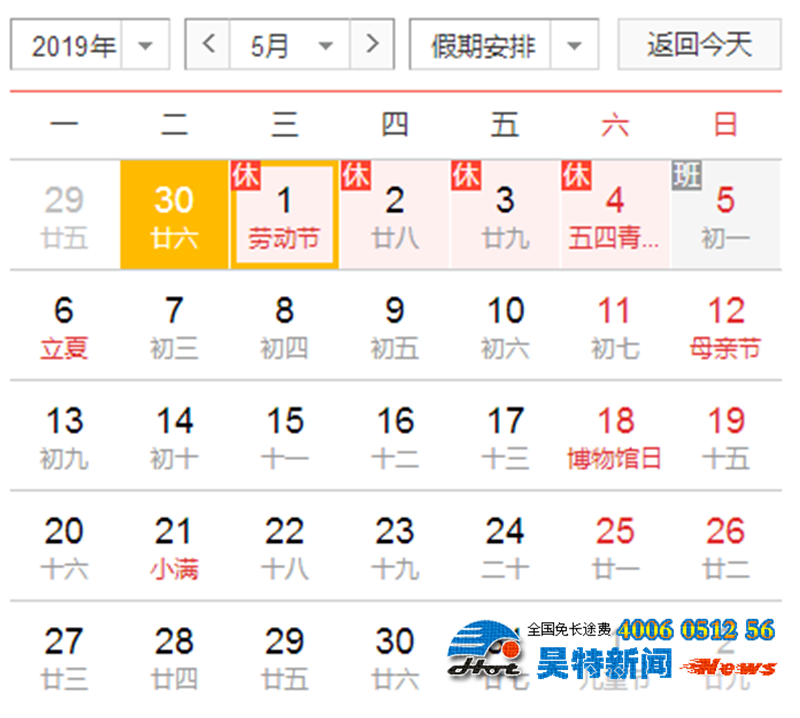Screen dimensions: 800x718
Task: Click the 休 badge above May 3
Action: (467, 175)
